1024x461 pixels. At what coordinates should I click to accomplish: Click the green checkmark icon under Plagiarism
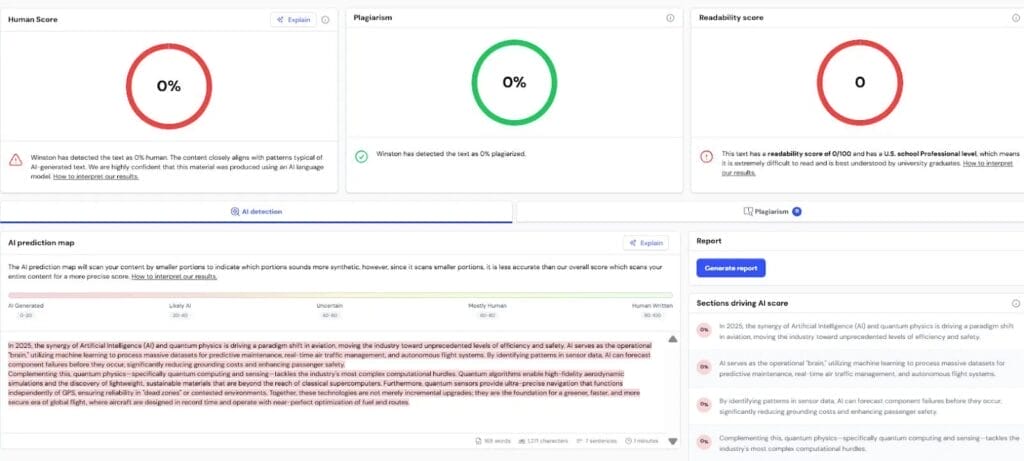coord(361,156)
